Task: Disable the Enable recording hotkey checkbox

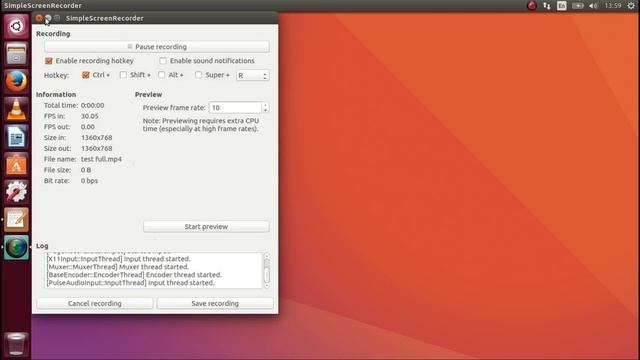Action: (49, 61)
